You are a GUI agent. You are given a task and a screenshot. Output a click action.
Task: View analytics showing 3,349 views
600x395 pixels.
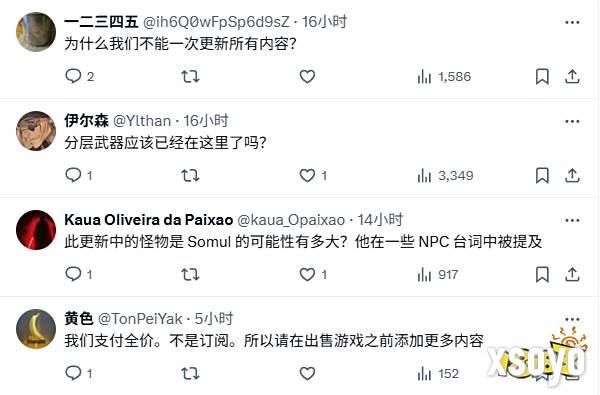(445, 175)
